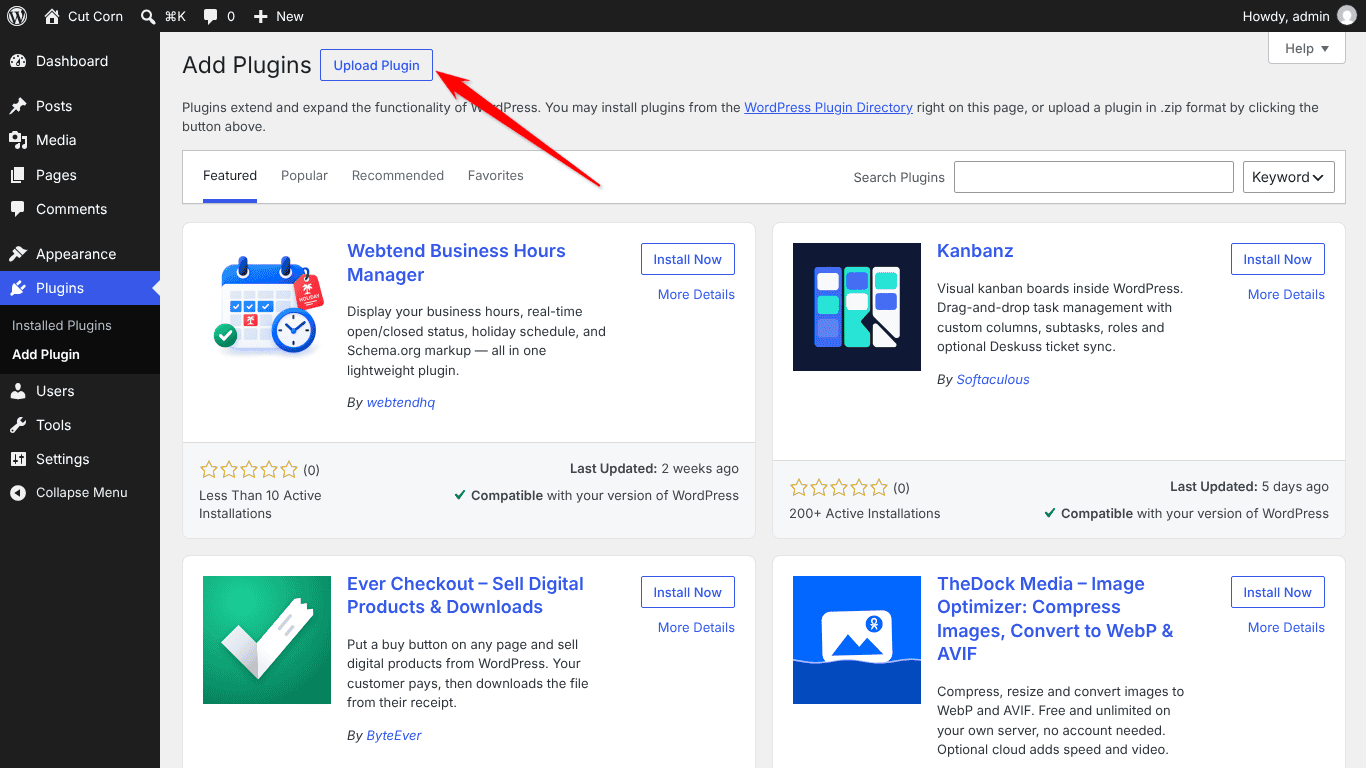Click the Comments sidebar icon
Viewport: 1366px width, 768px height.
pos(18,209)
